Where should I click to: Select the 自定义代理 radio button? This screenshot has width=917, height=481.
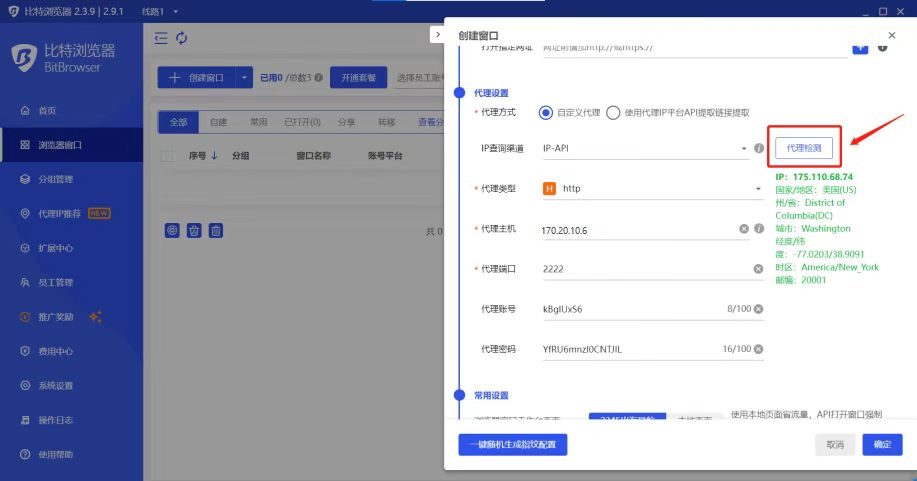546,113
